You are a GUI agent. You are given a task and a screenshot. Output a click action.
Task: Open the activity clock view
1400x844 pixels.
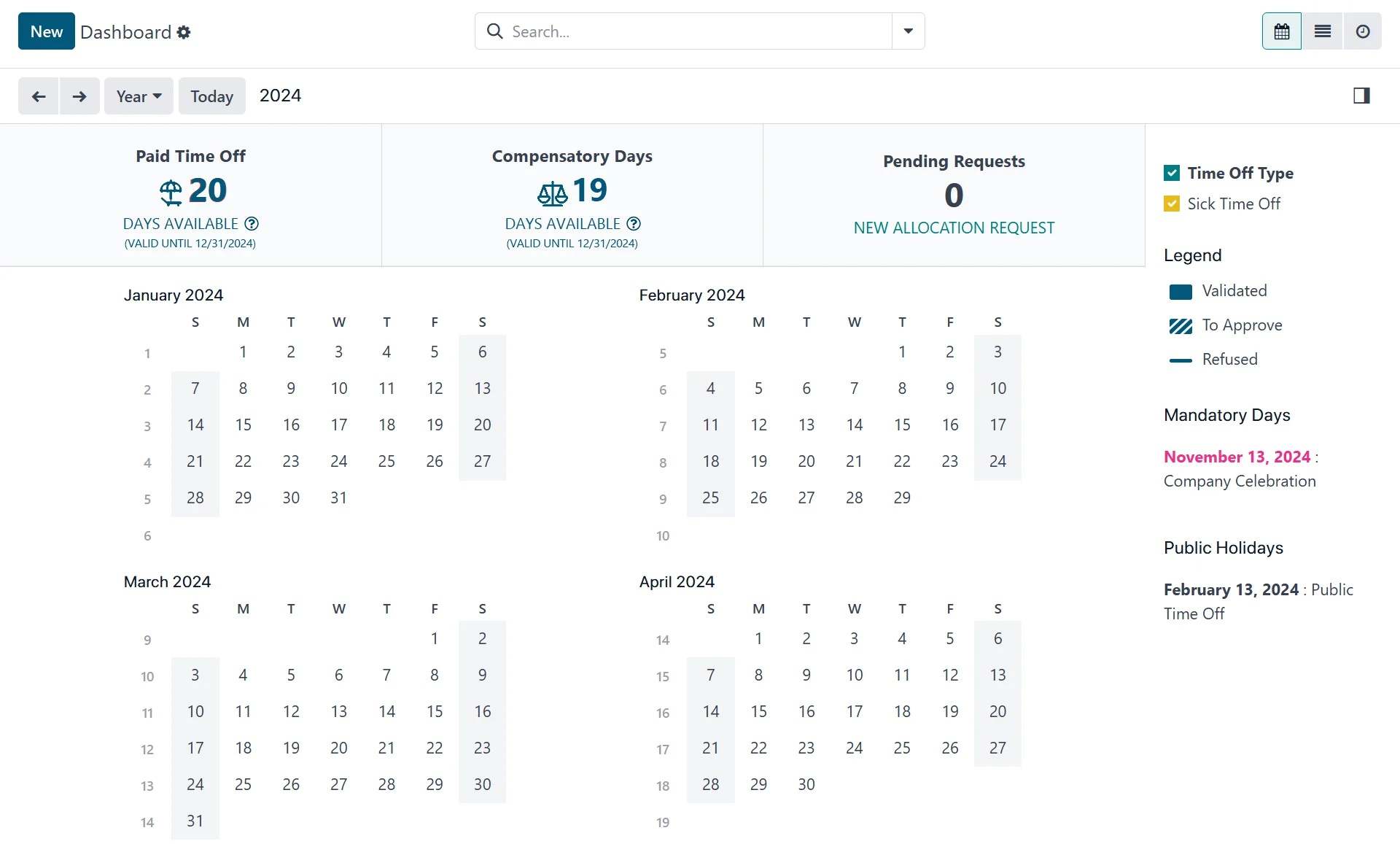click(x=1362, y=31)
